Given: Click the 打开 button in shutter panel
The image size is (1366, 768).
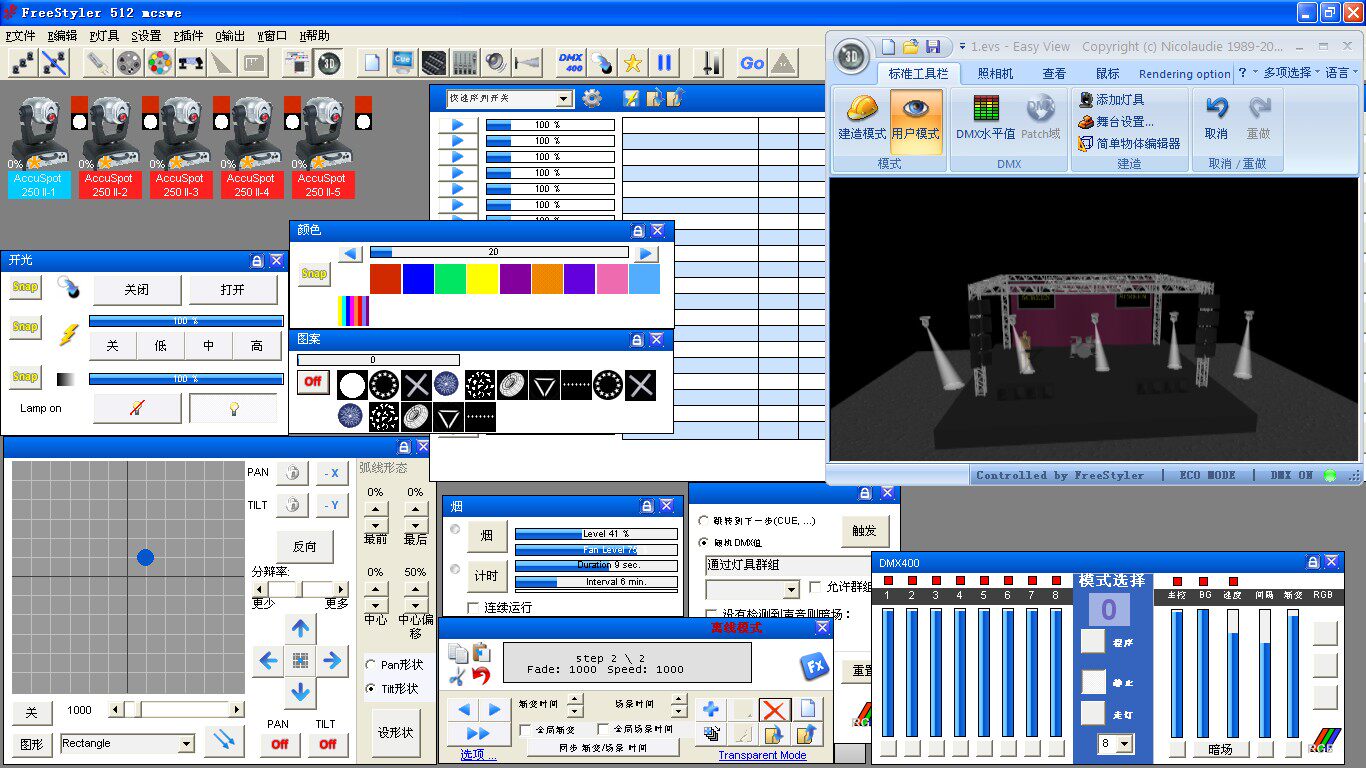Looking at the screenshot, I should (x=233, y=290).
